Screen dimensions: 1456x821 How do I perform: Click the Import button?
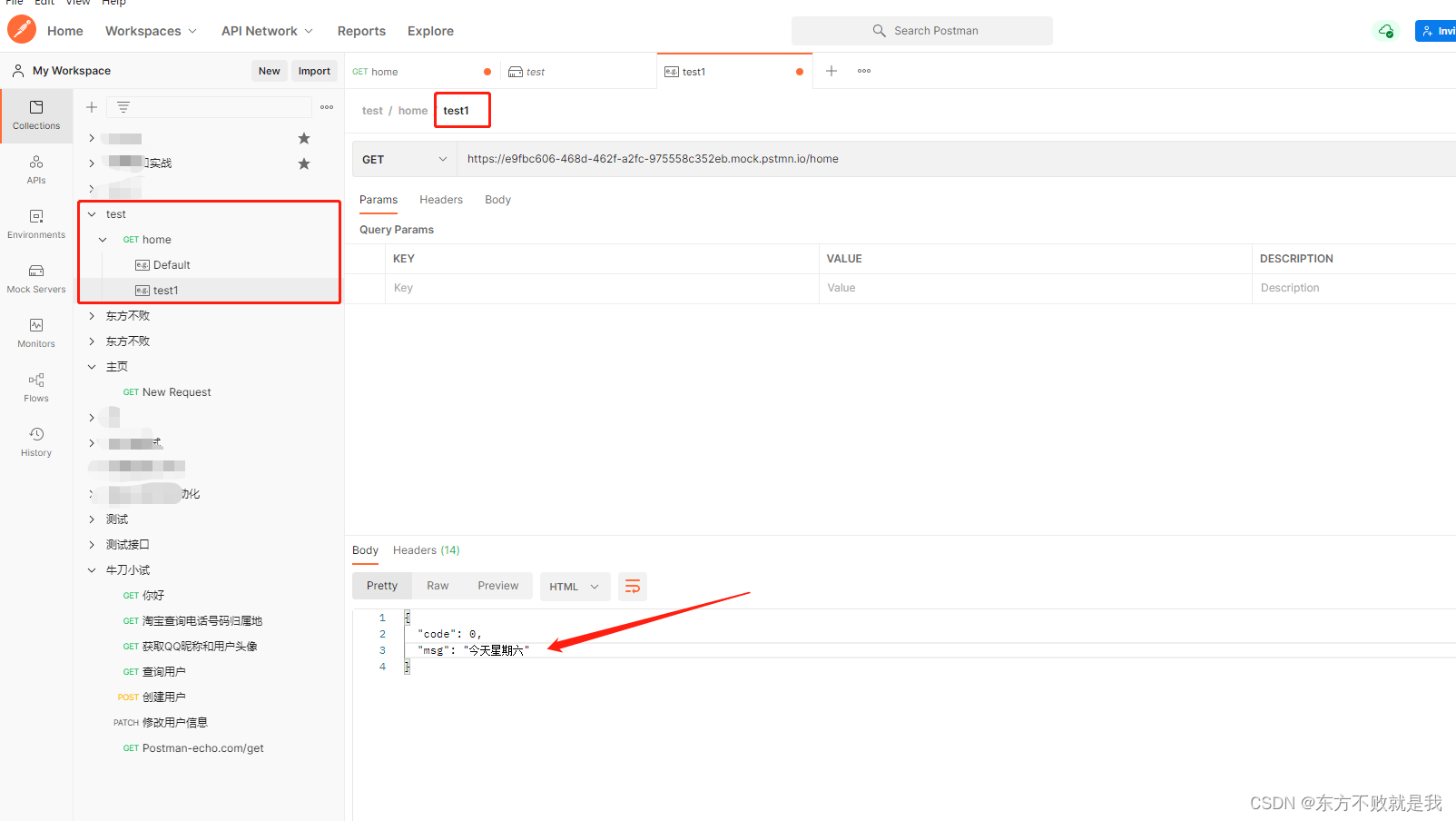coord(314,70)
